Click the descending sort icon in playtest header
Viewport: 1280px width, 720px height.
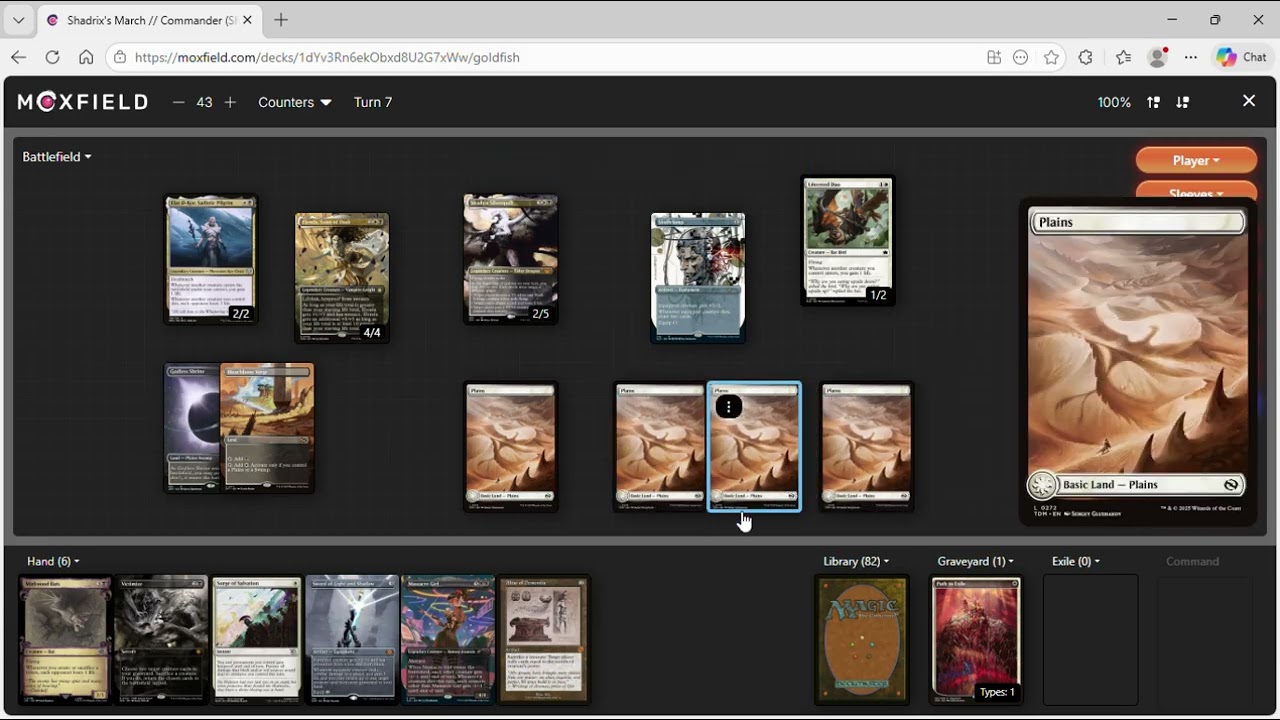pyautogui.click(x=1183, y=102)
